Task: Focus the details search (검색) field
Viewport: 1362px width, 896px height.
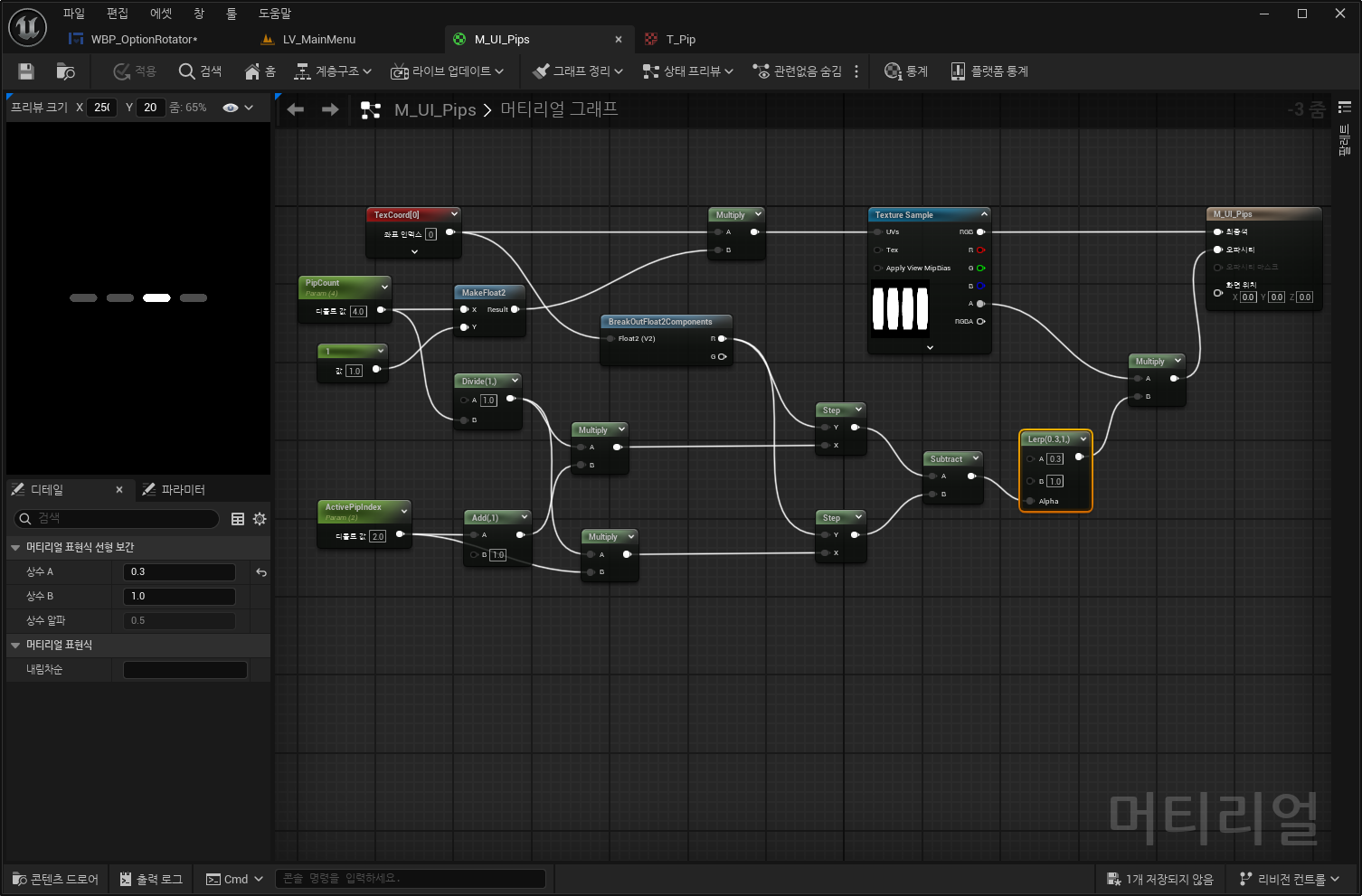Action: click(x=117, y=518)
